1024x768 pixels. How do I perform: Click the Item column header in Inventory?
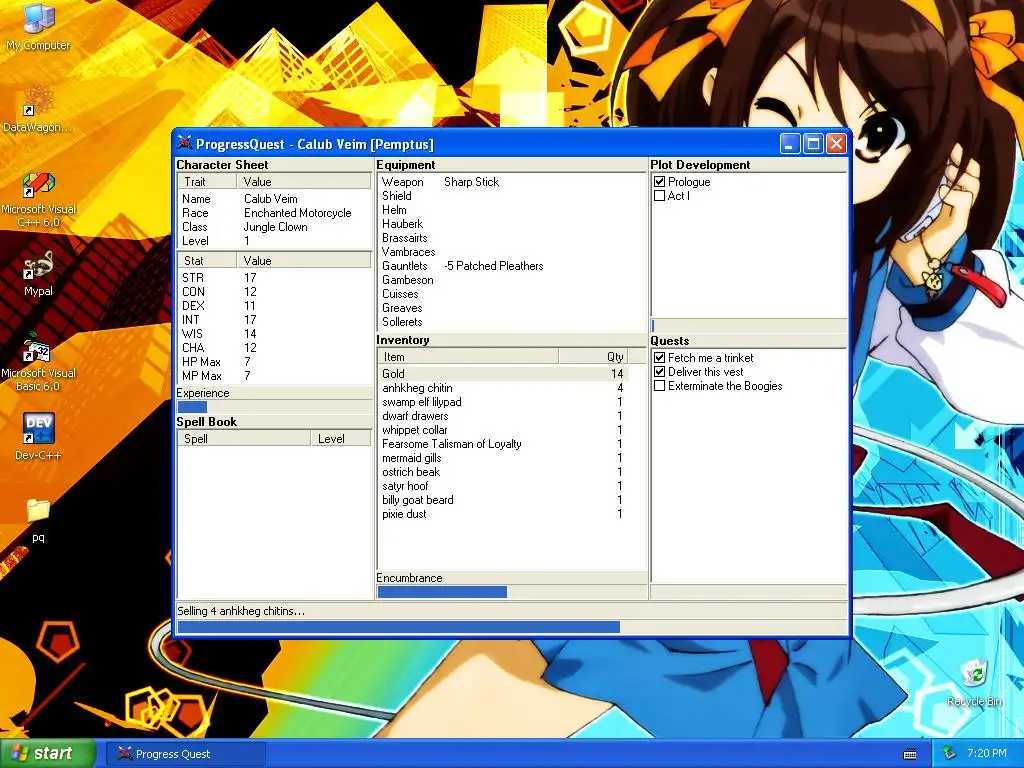tap(468, 357)
